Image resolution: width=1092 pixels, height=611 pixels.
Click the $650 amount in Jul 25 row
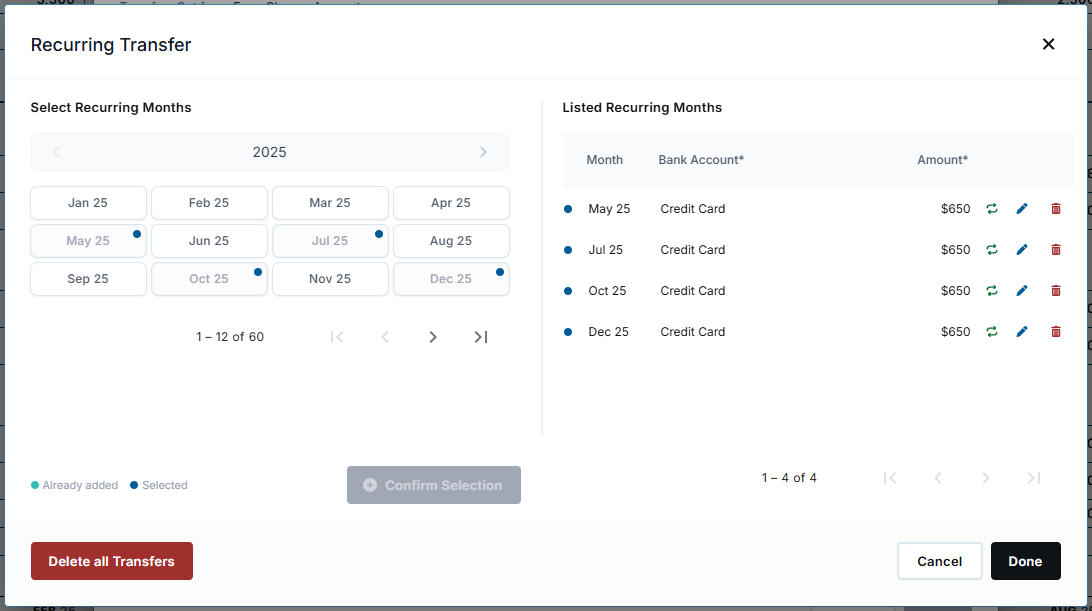[956, 249]
